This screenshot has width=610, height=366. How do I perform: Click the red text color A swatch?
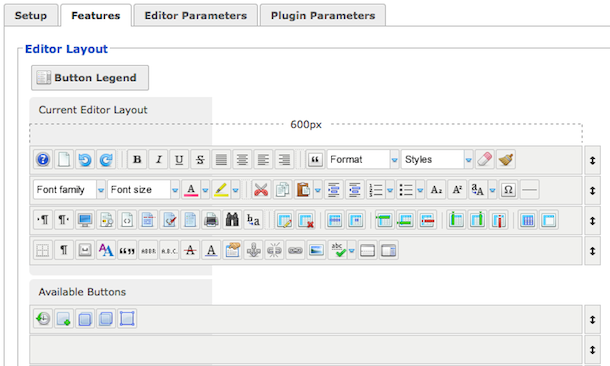click(191, 190)
